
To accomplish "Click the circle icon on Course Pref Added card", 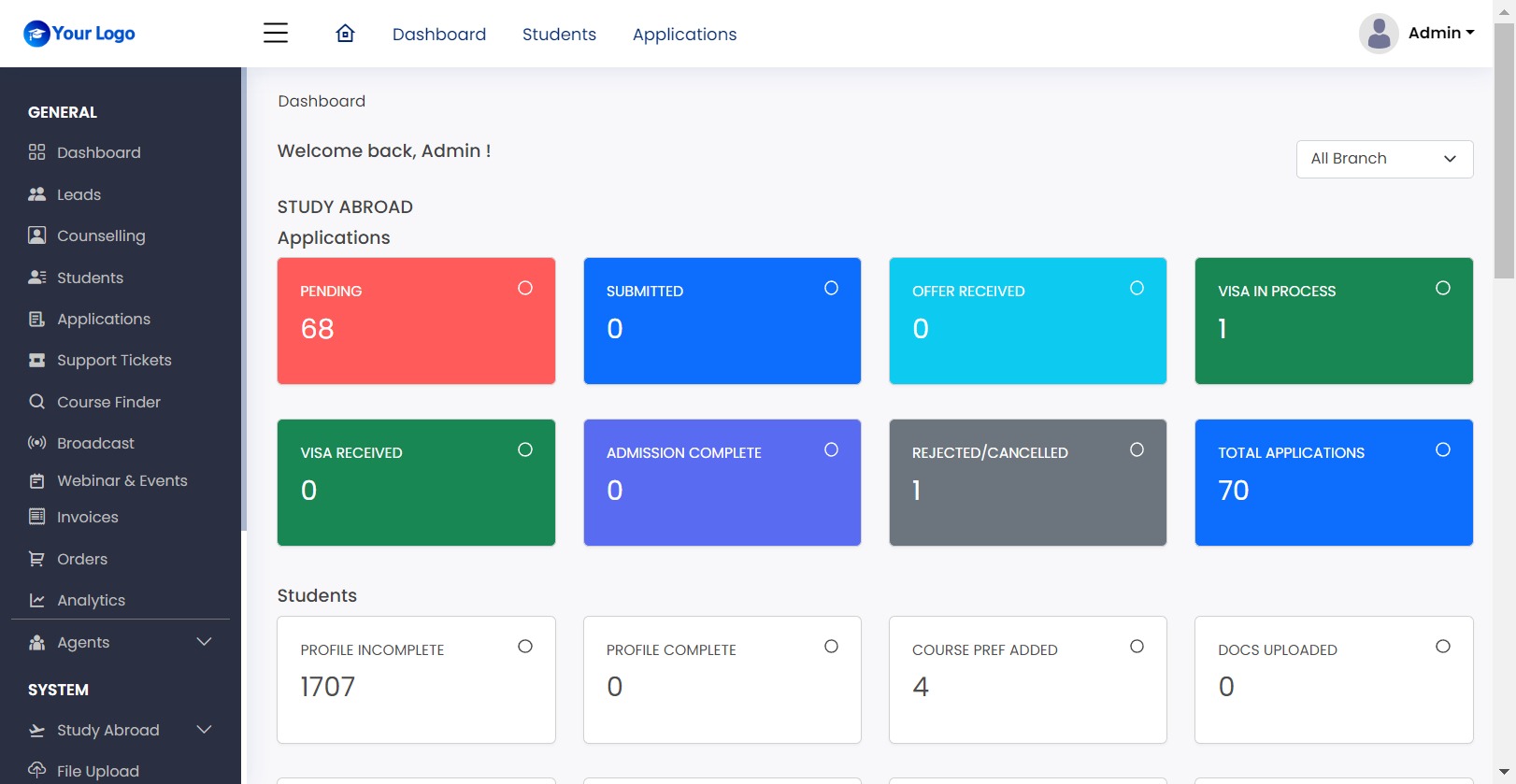I will tap(1137, 647).
